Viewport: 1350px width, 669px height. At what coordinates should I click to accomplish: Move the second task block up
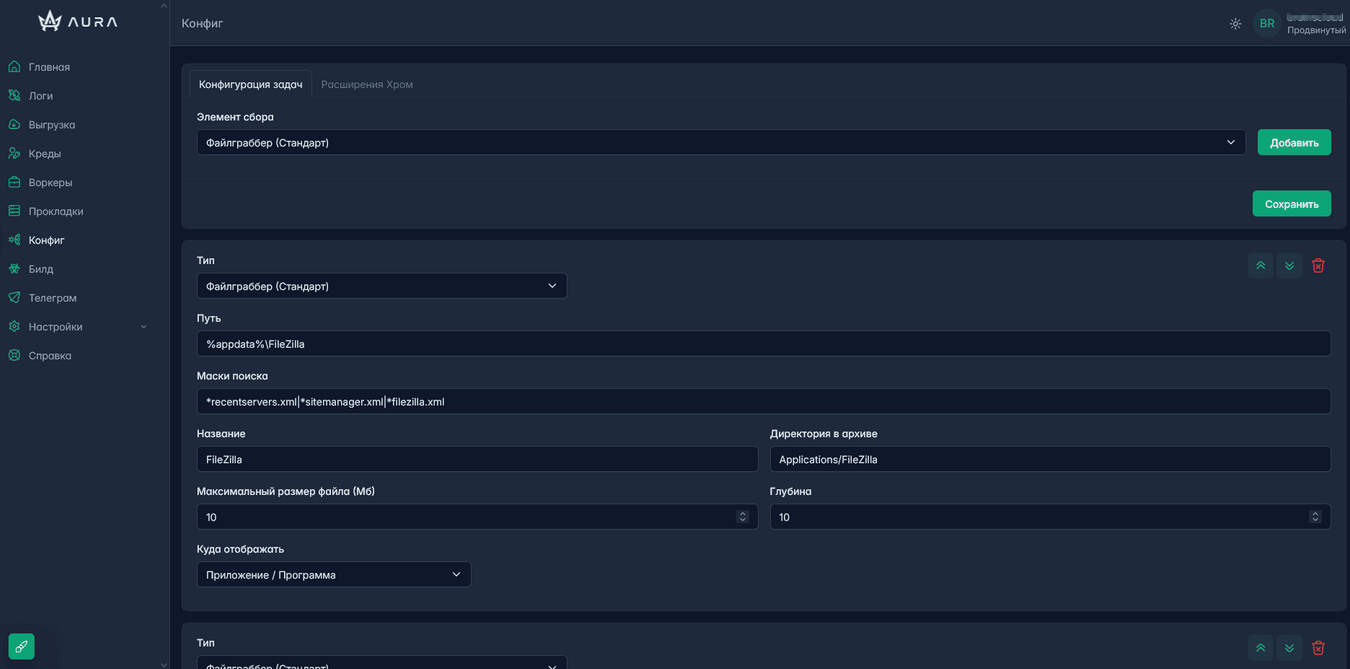point(1260,648)
